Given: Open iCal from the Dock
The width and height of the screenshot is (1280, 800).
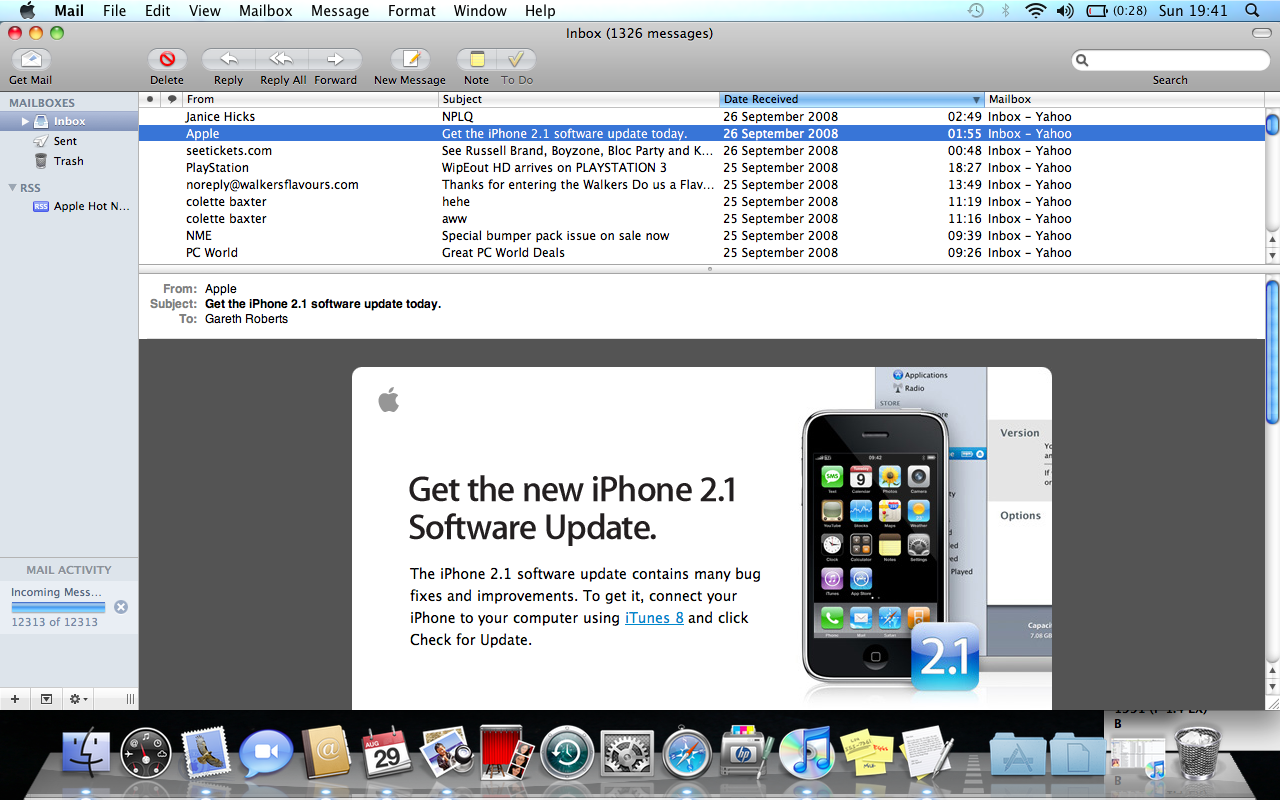Looking at the screenshot, I should [x=387, y=752].
